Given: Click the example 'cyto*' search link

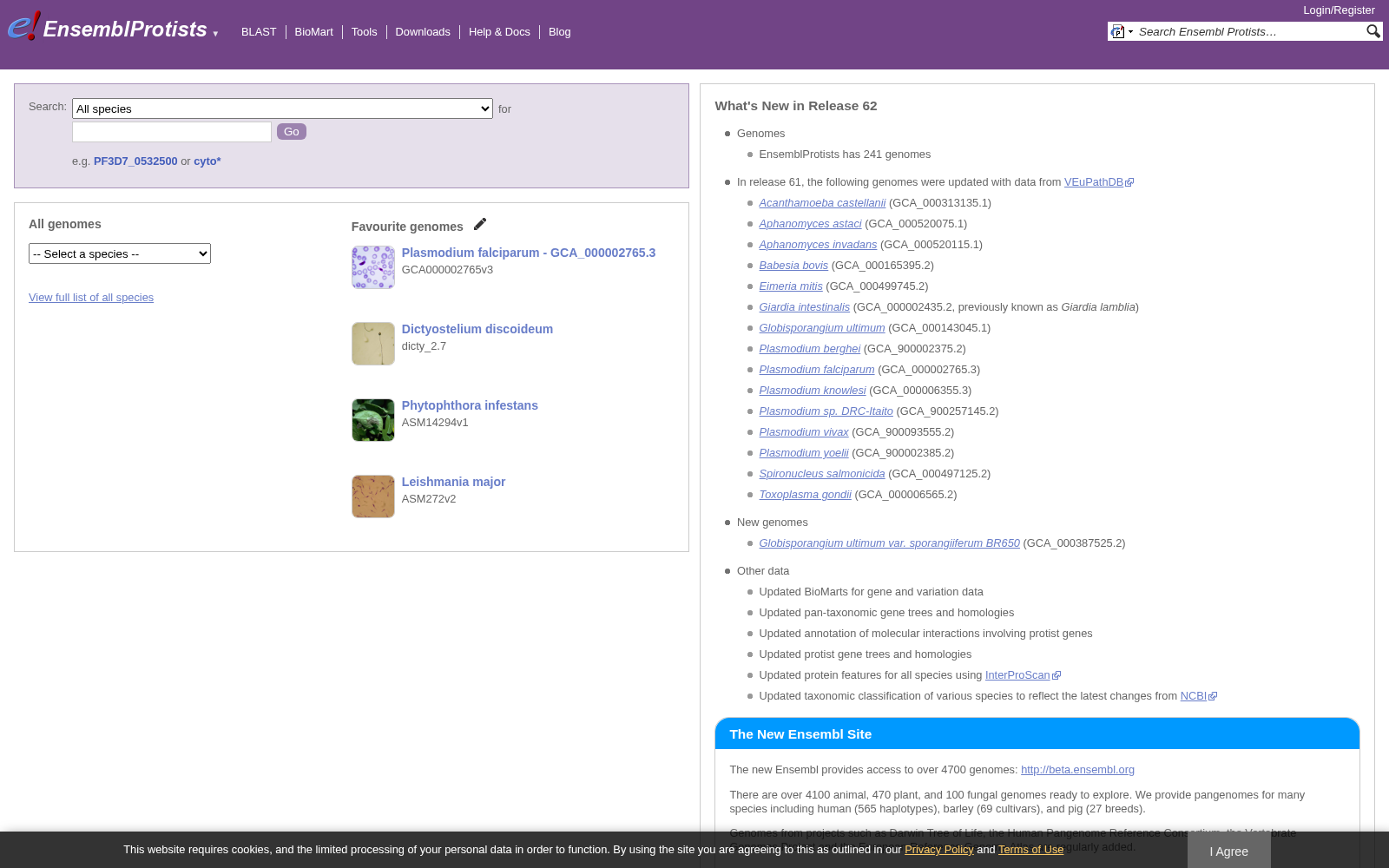Looking at the screenshot, I should (x=207, y=161).
